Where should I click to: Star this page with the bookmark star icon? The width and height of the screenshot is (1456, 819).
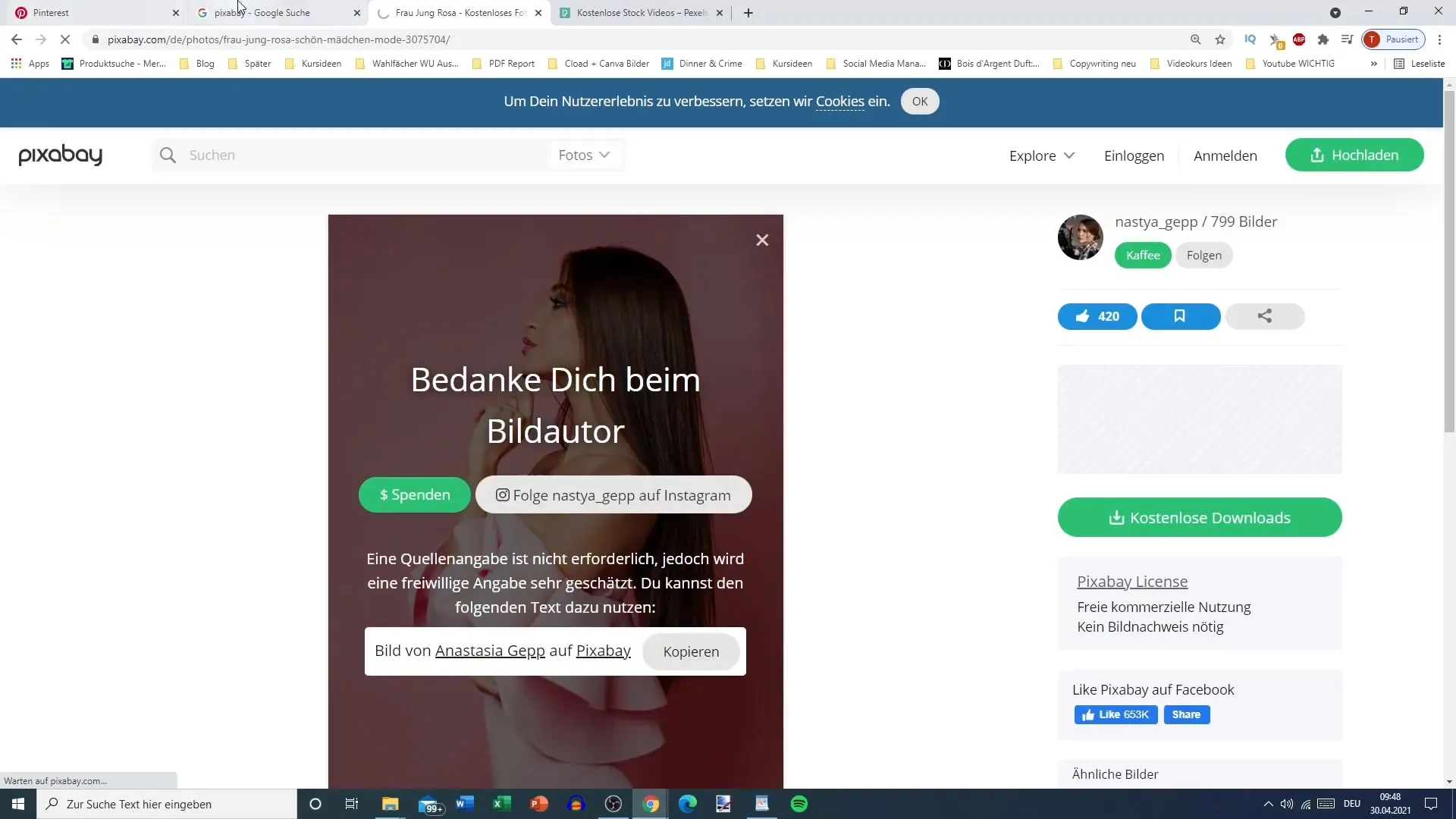1220,39
